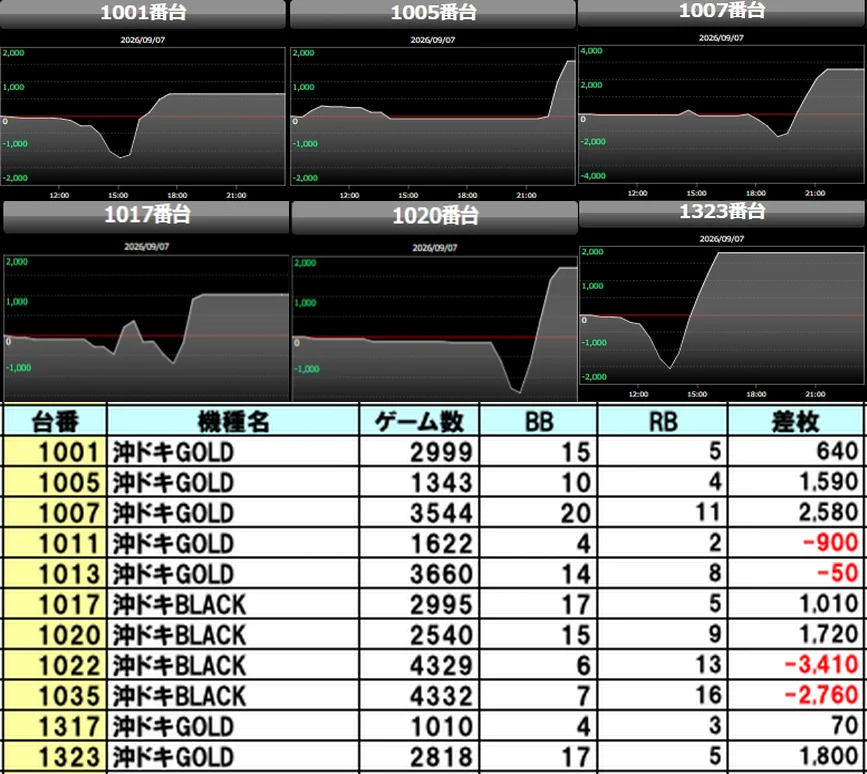Click 沖ドキGOLD name in row 1317
867x774 pixels.
point(173,726)
